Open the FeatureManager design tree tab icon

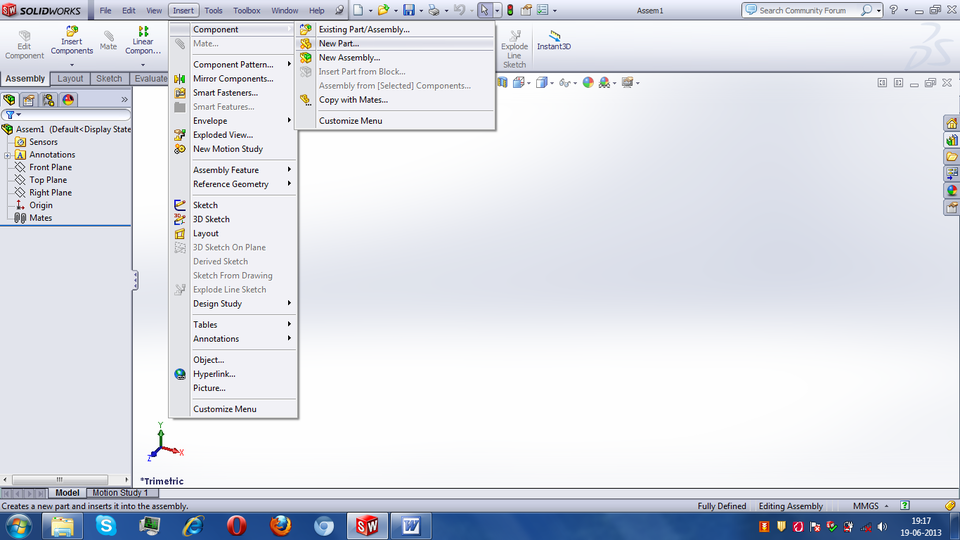(9, 100)
